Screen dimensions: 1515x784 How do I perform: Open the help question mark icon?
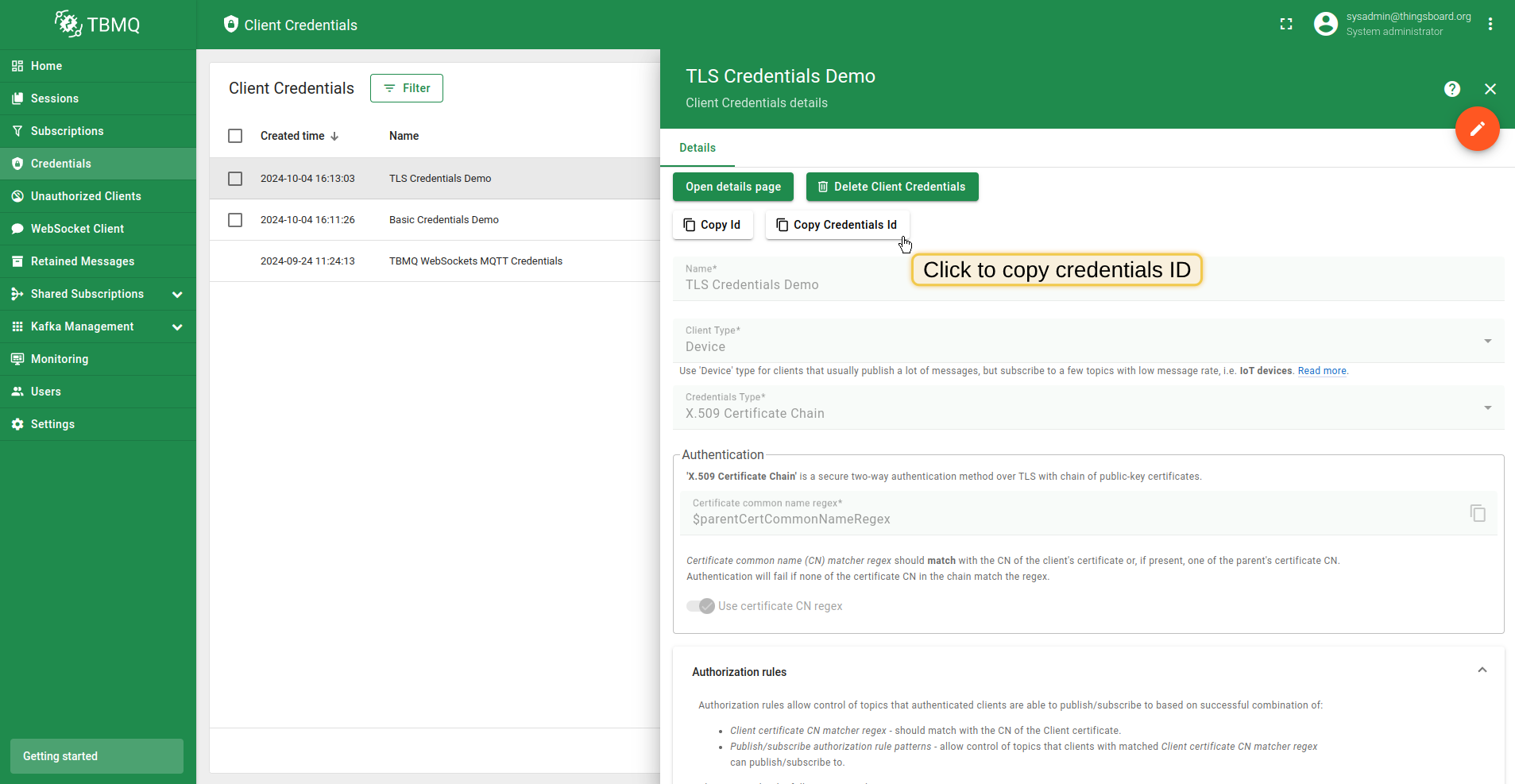tap(1452, 89)
